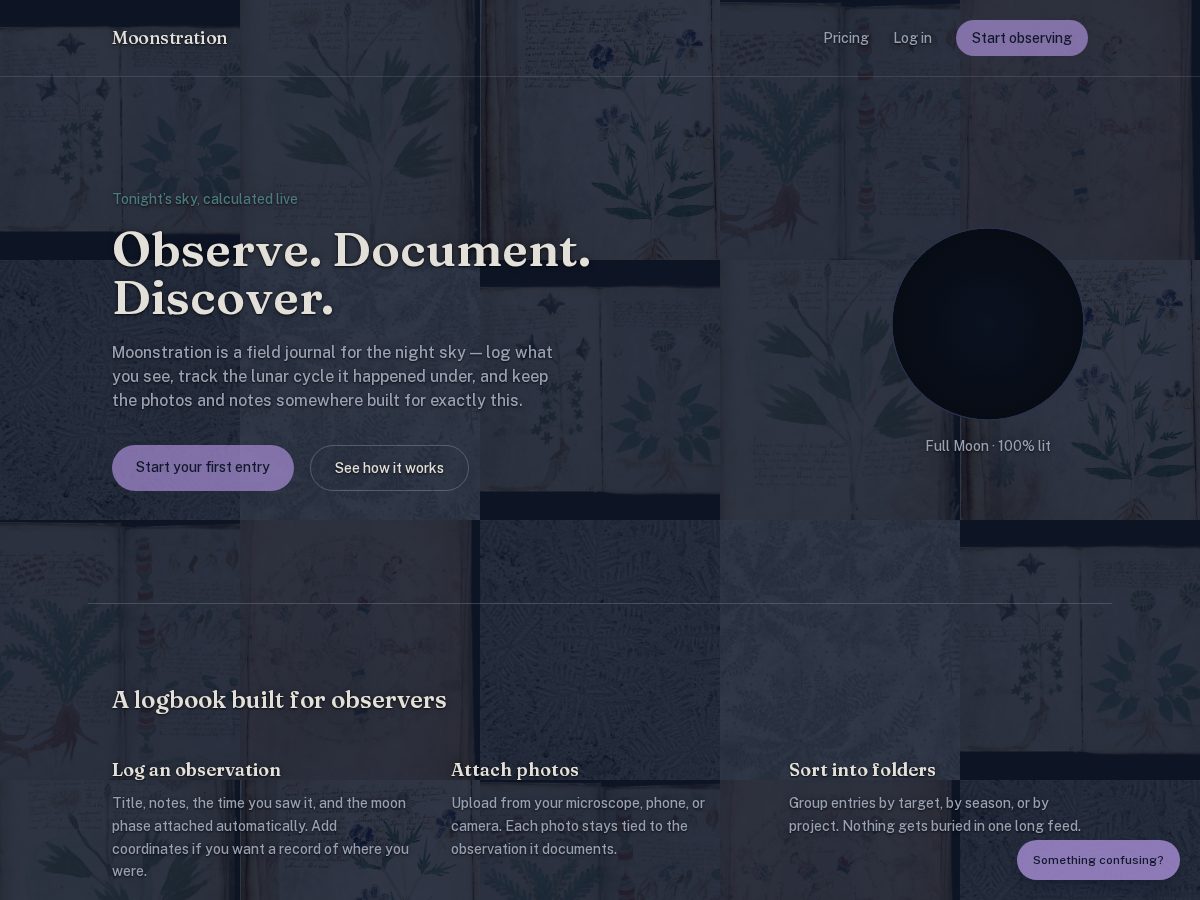This screenshot has width=1200, height=900.
Task: Select the Attach photos heading
Action: (x=515, y=770)
